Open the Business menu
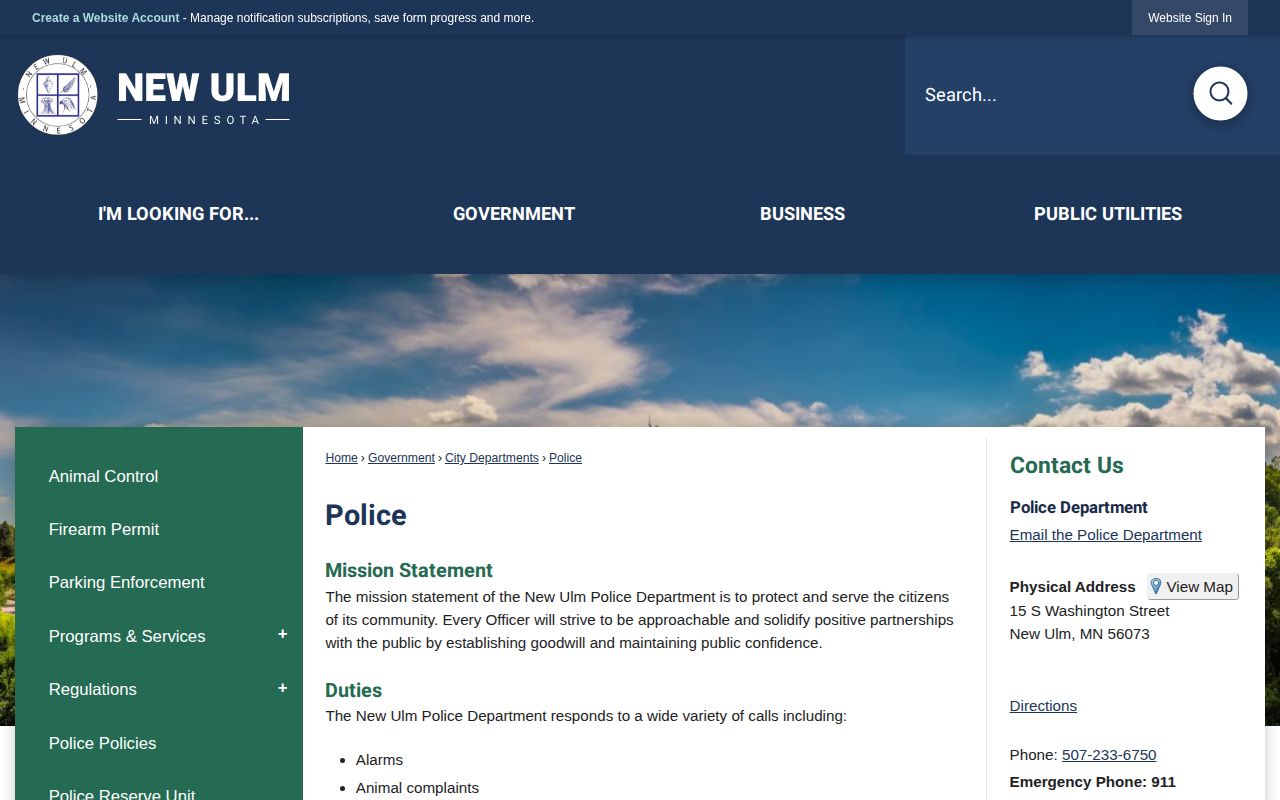The image size is (1280, 800). point(802,214)
